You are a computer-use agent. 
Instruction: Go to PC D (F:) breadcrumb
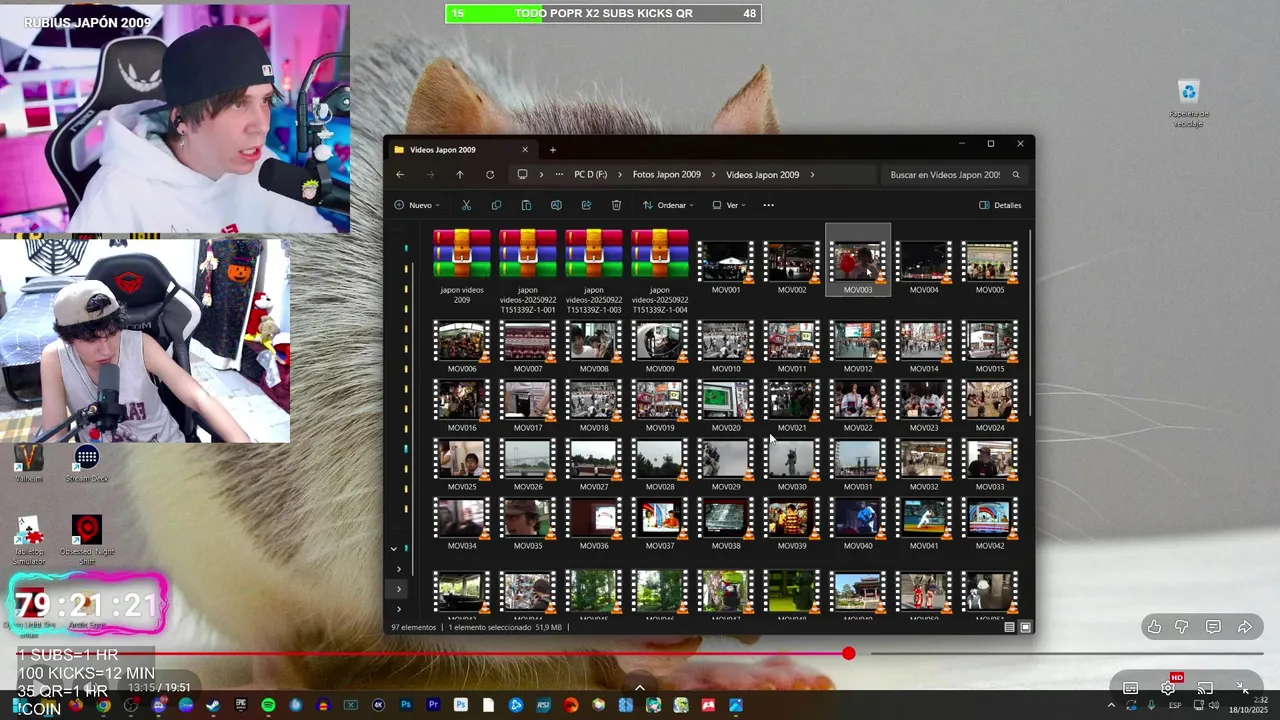pos(590,174)
